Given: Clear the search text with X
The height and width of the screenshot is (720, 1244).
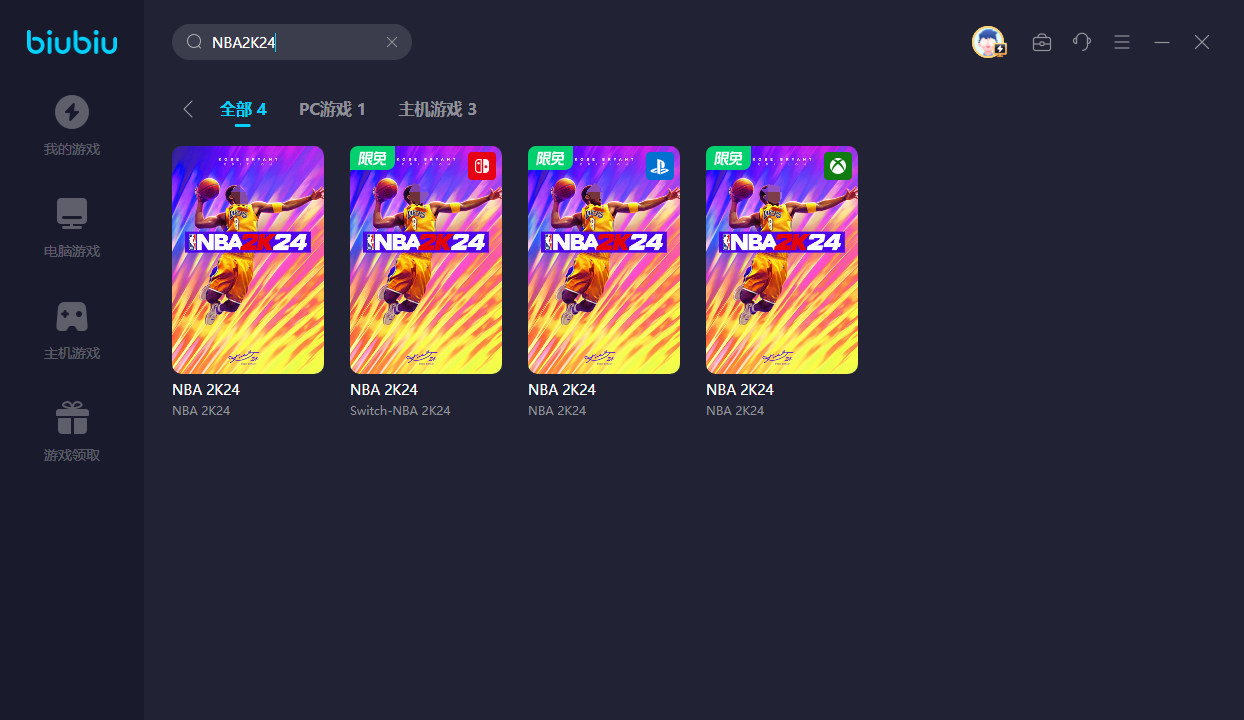Looking at the screenshot, I should 392,42.
